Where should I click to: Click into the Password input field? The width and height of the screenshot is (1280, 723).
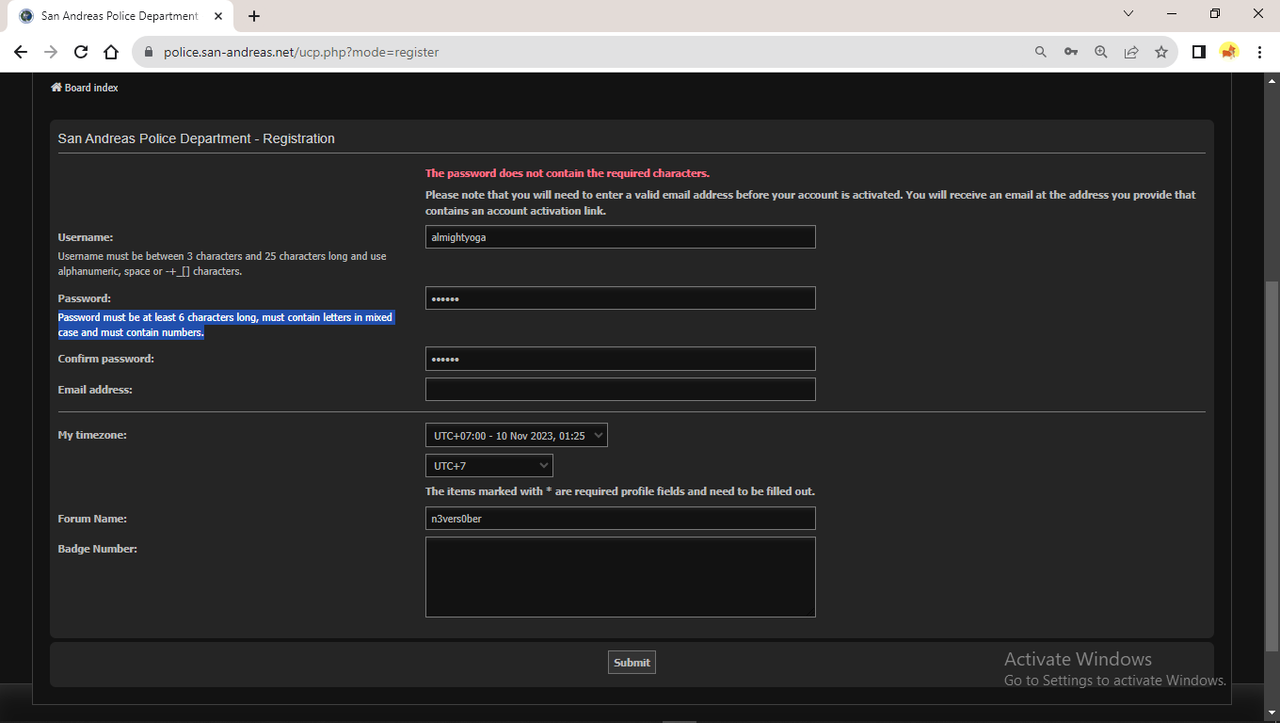620,298
